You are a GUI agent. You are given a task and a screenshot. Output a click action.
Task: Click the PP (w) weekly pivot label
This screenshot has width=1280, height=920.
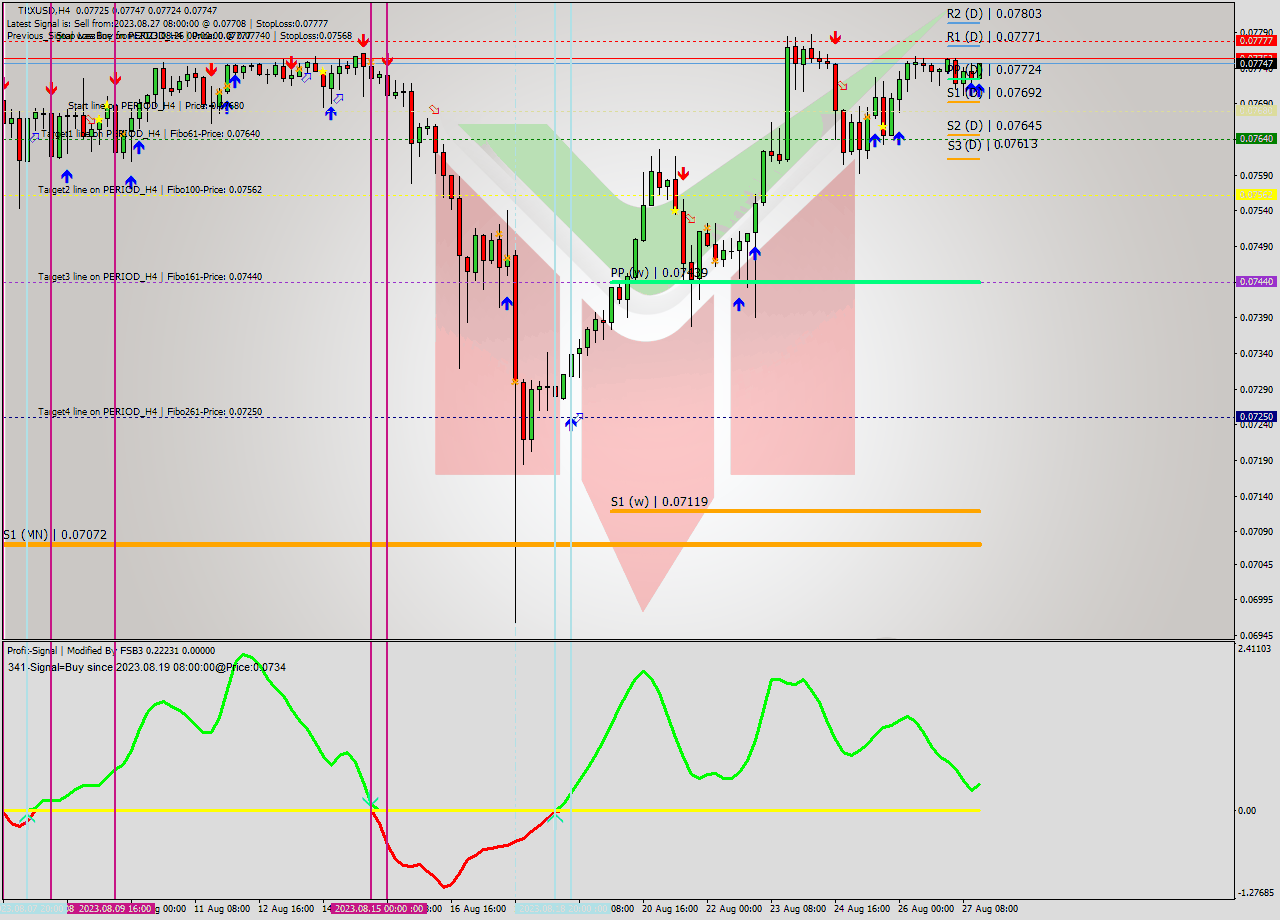659,272
